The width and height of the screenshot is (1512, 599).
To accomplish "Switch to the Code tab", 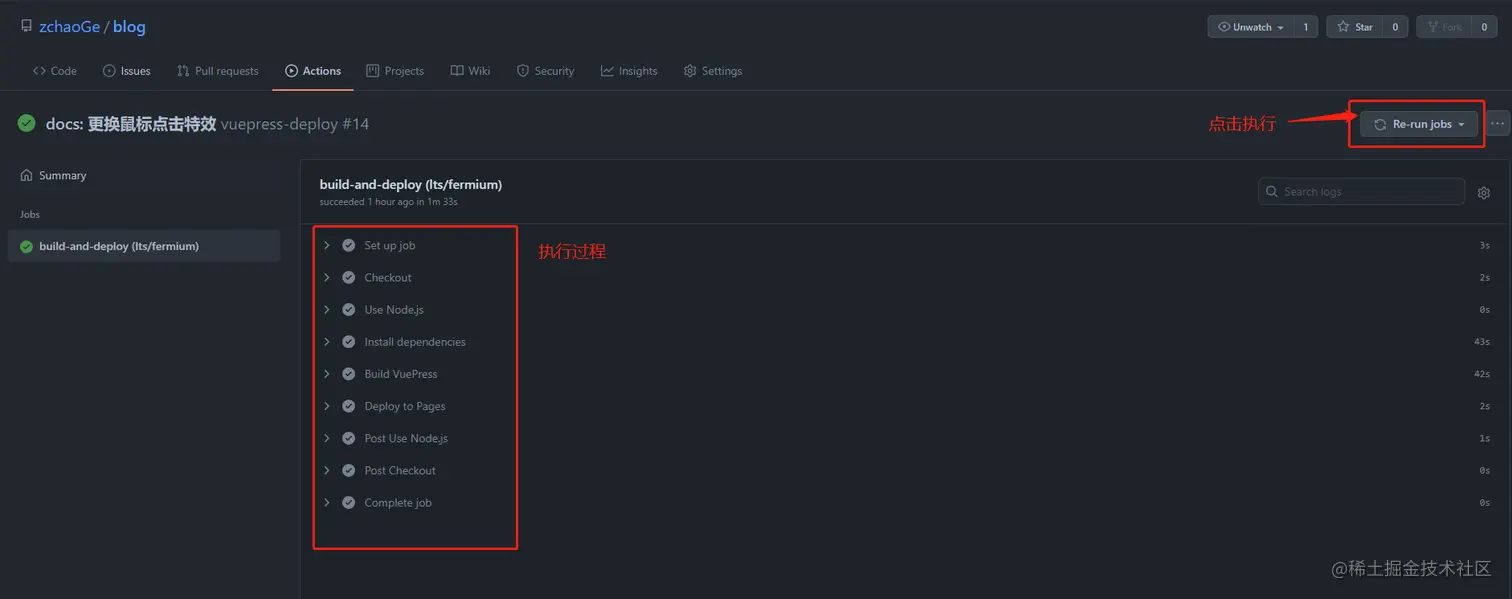I will pos(55,71).
